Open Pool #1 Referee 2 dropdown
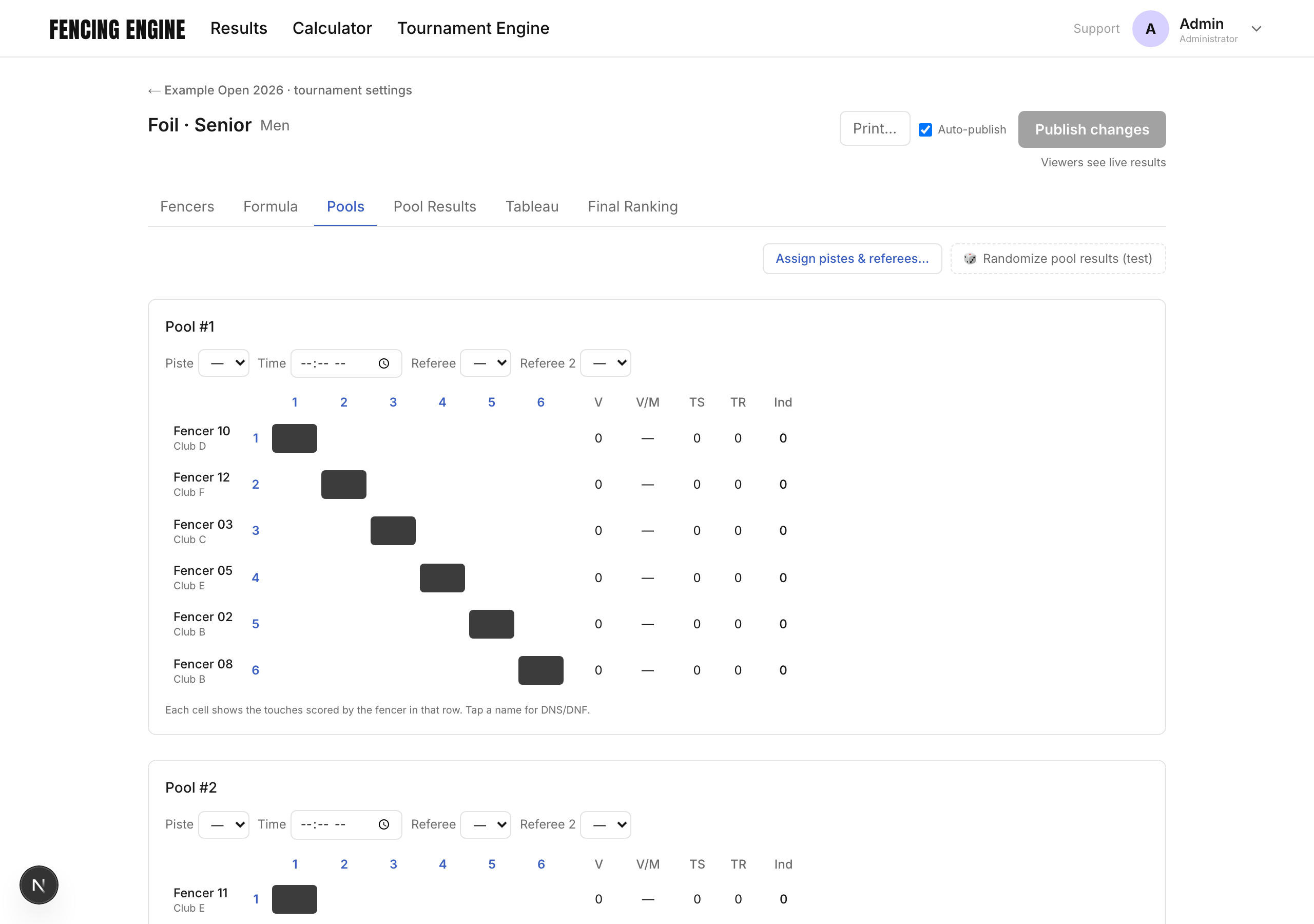Image resolution: width=1314 pixels, height=924 pixels. [x=606, y=363]
